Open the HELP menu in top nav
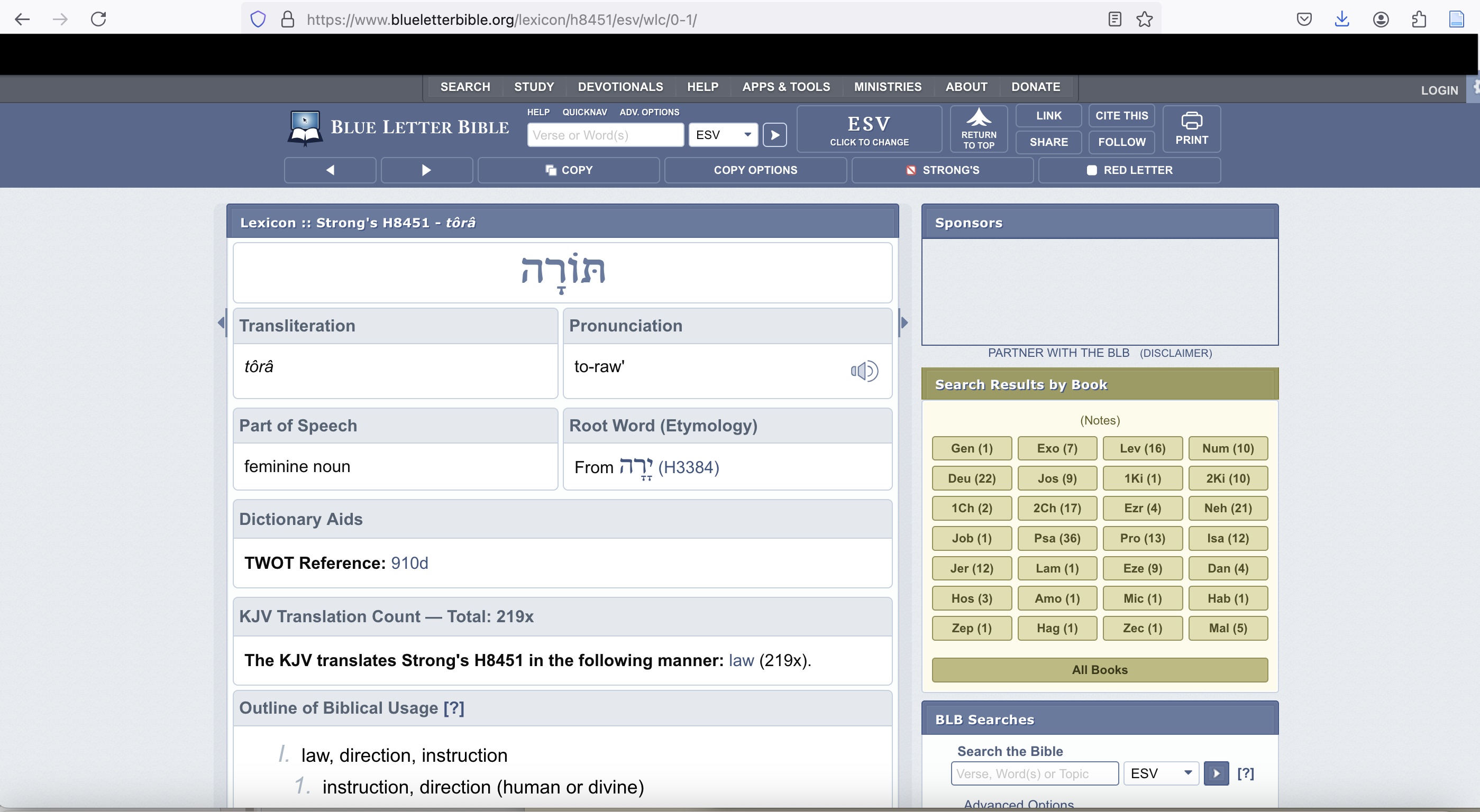The height and width of the screenshot is (812, 1480). (x=702, y=87)
